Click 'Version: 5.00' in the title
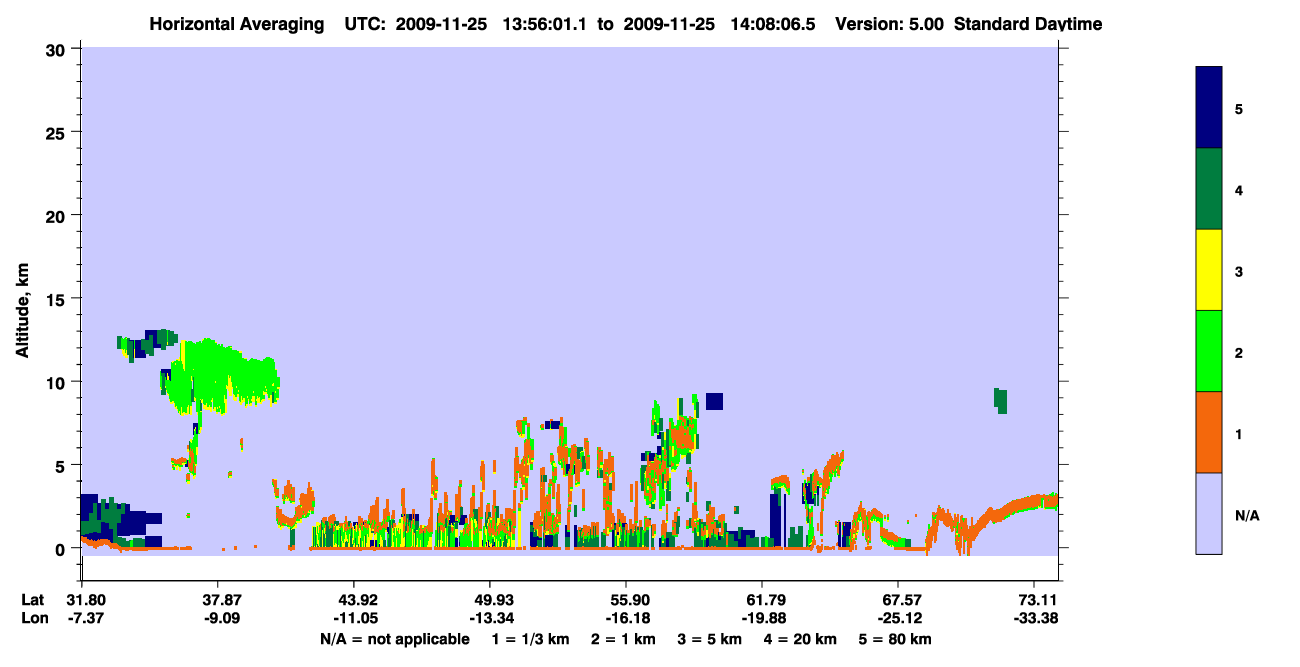 [889, 24]
